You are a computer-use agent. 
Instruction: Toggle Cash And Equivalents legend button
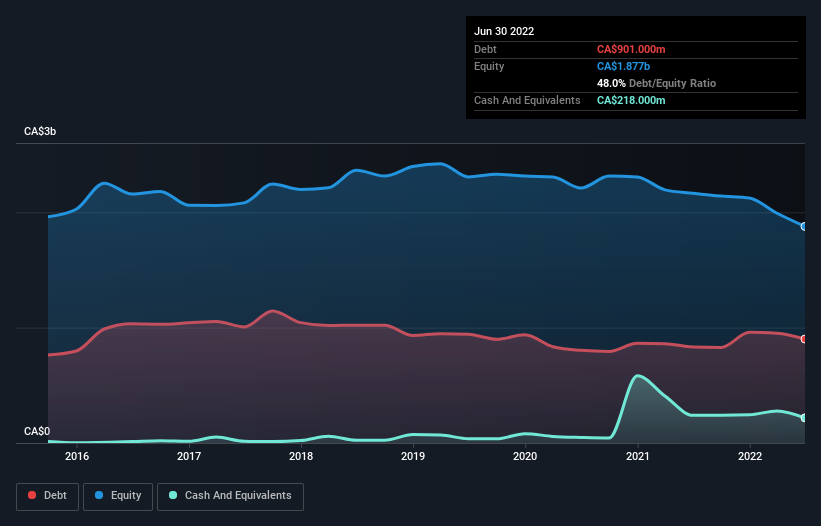[x=230, y=496]
